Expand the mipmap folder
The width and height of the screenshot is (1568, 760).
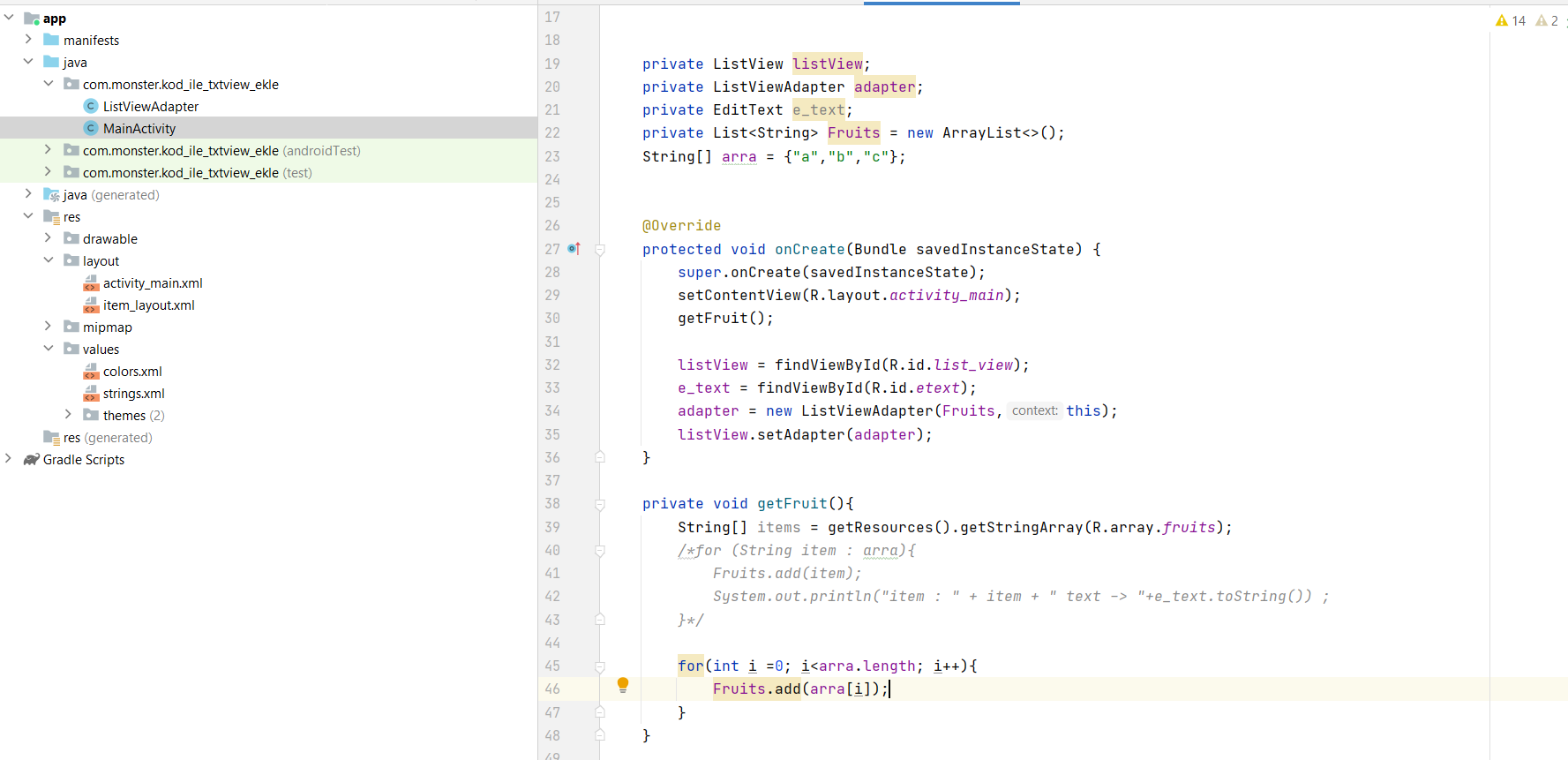48,326
